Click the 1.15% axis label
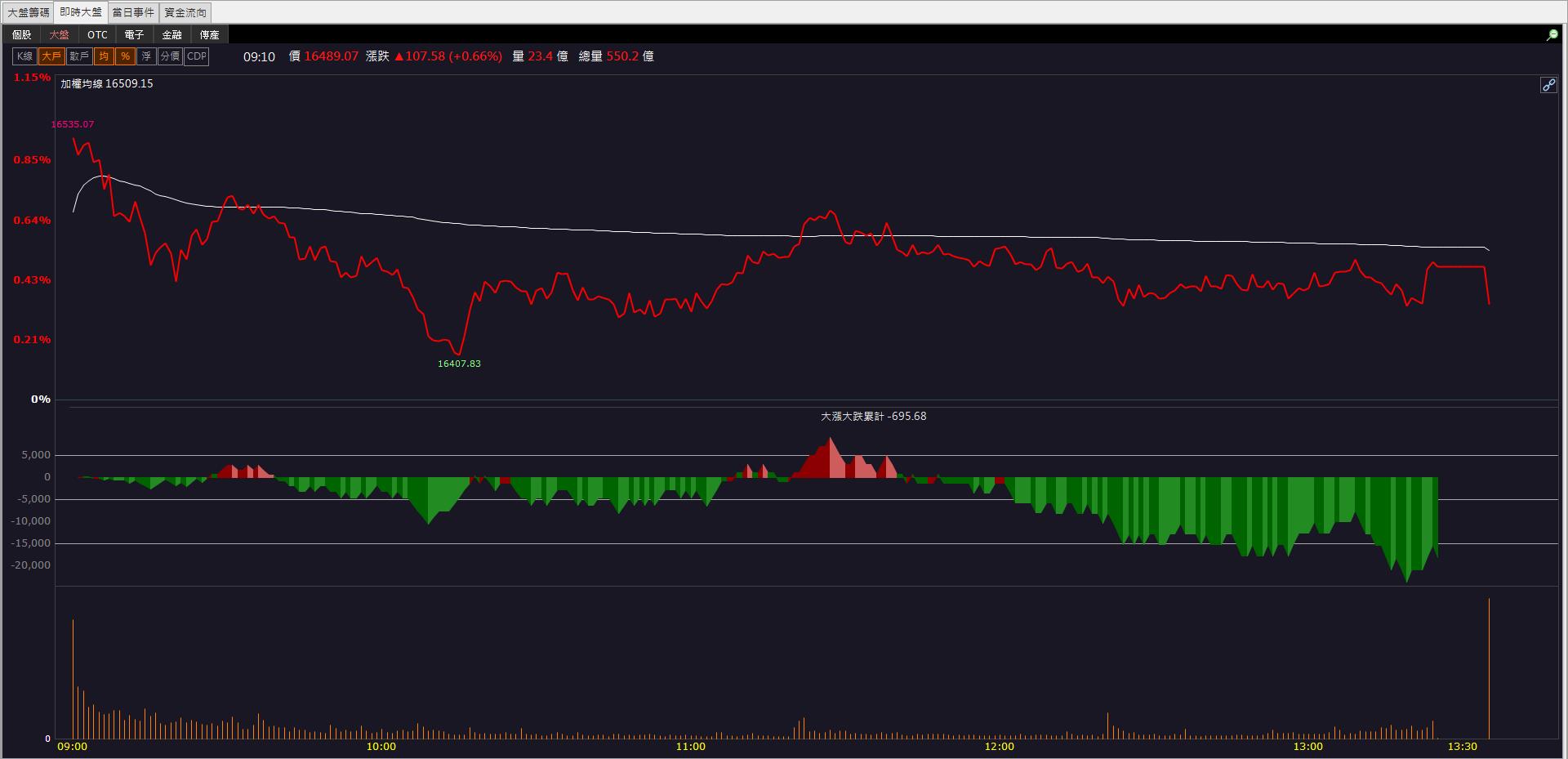Screen dimensions: 1568x759 point(32,78)
